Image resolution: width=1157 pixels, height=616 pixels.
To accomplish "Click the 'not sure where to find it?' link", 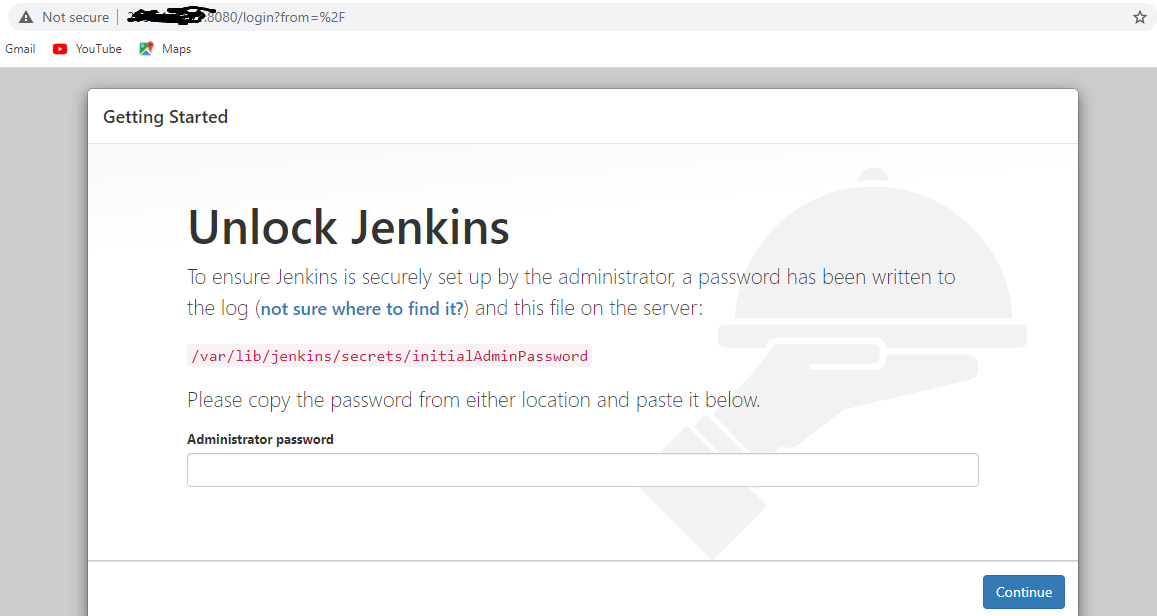I will tap(362, 308).
